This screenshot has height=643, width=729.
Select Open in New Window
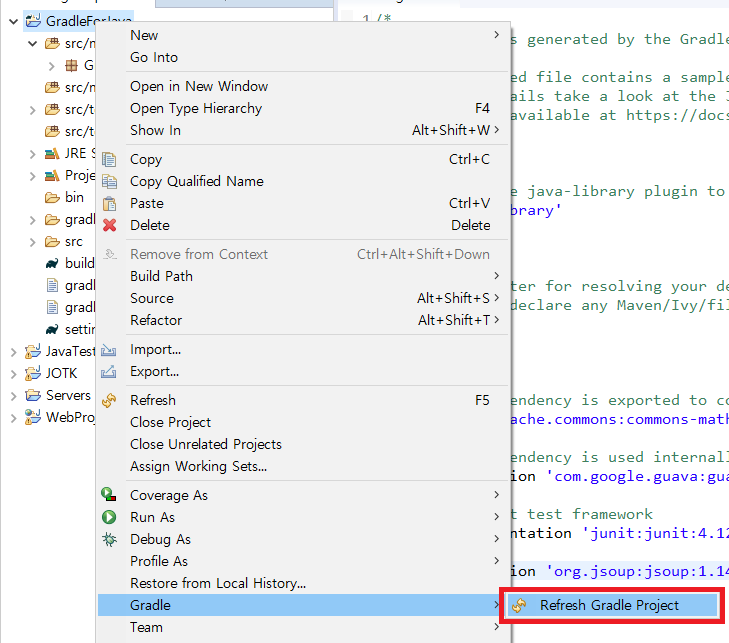click(304, 86)
